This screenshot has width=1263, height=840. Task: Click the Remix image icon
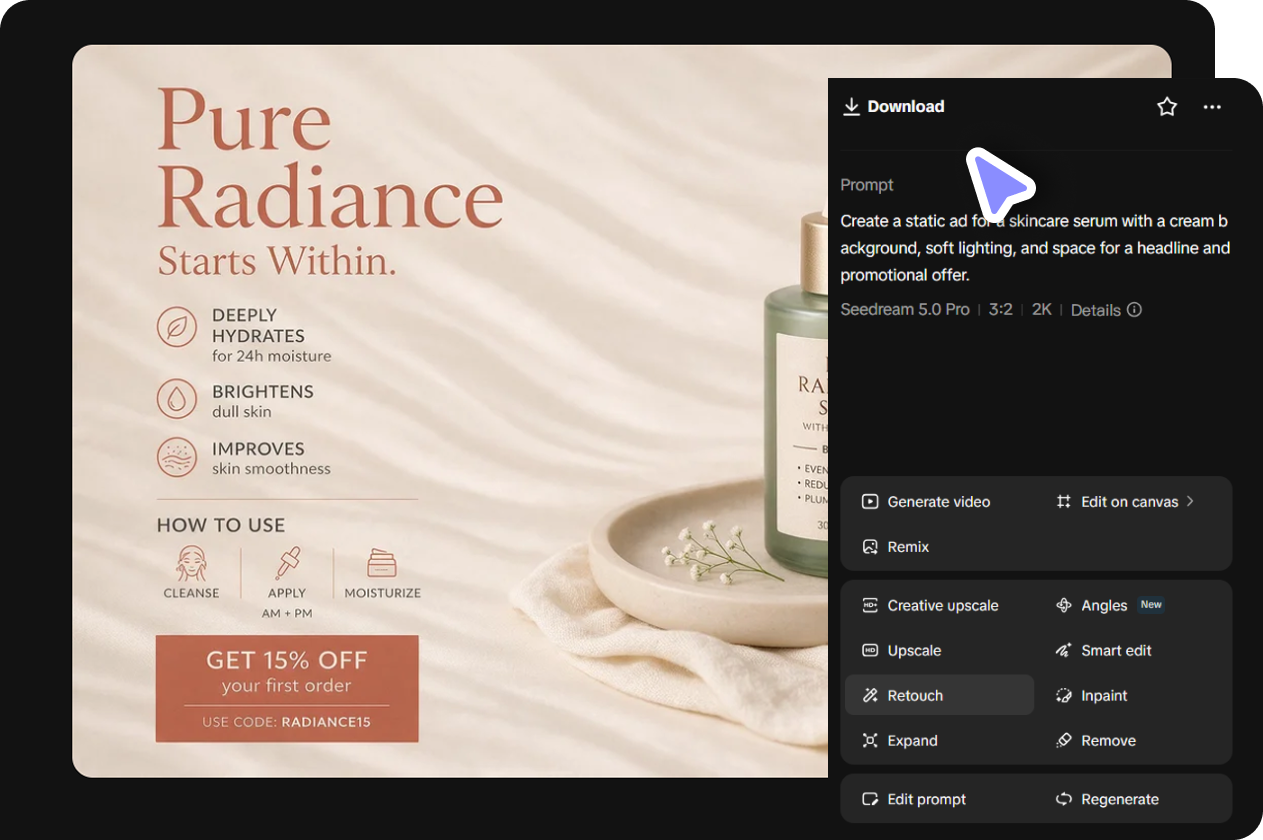point(870,547)
